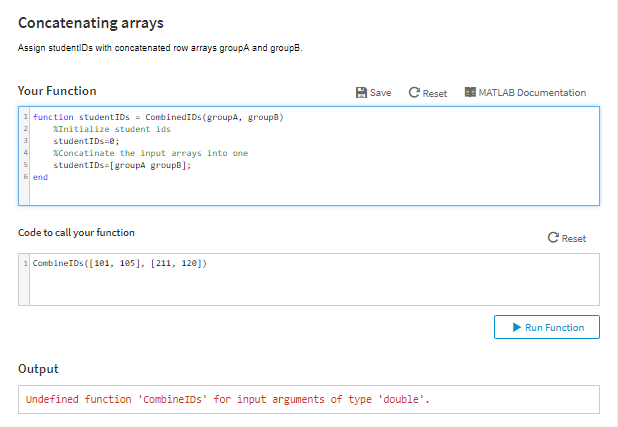
Task: Click the play triangle on Run Function
Action: pyautogui.click(x=517, y=327)
